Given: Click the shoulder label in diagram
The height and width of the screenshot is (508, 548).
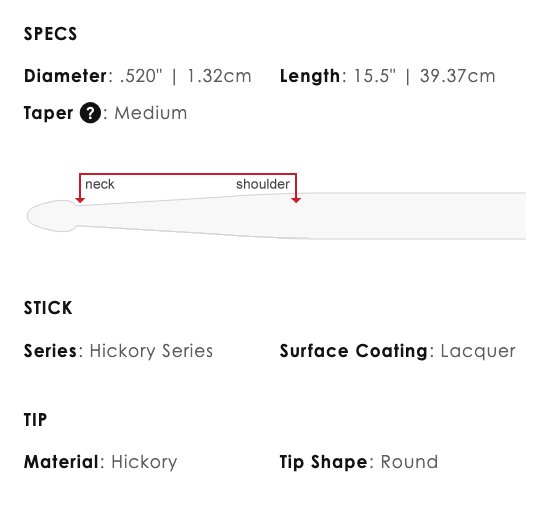Looking at the screenshot, I should (263, 184).
